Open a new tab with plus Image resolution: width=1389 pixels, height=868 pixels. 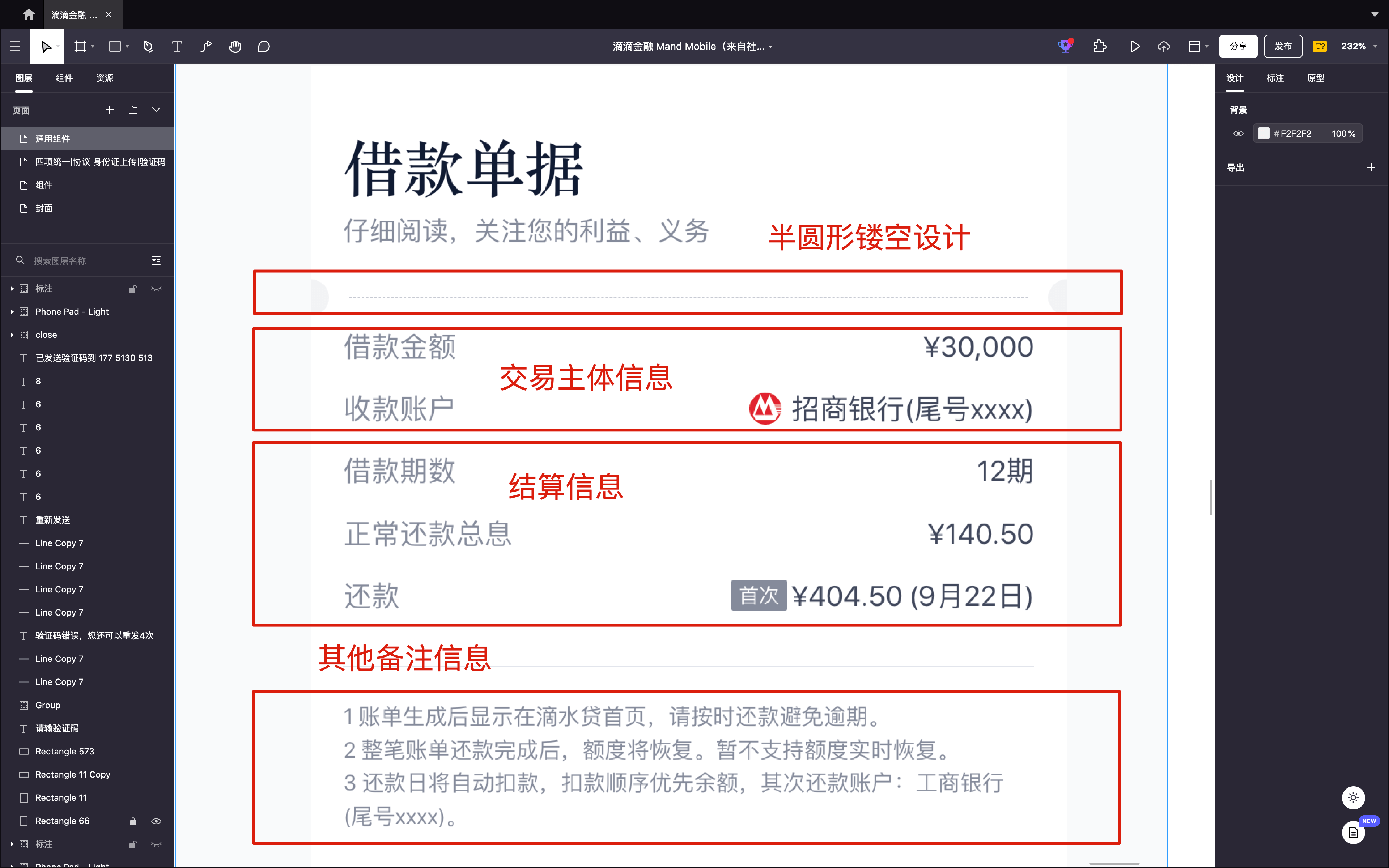pyautogui.click(x=137, y=14)
